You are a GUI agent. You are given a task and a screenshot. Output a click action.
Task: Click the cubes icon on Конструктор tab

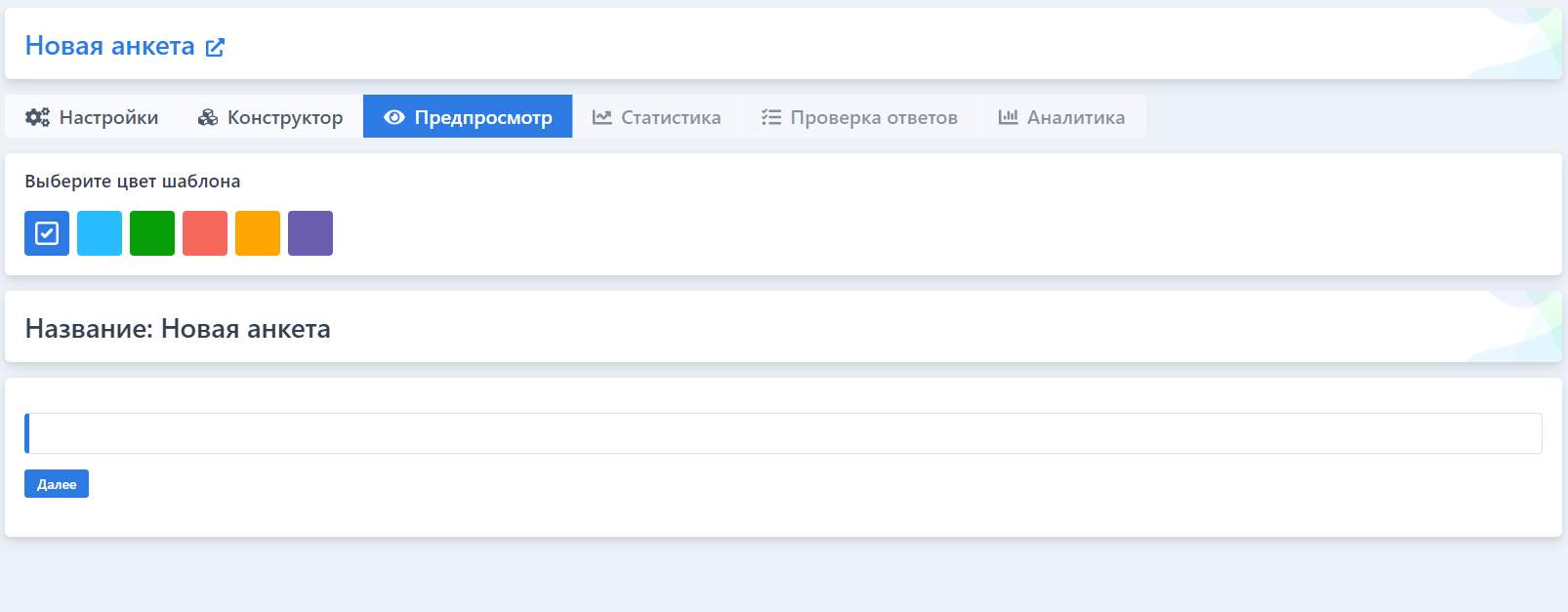[207, 117]
